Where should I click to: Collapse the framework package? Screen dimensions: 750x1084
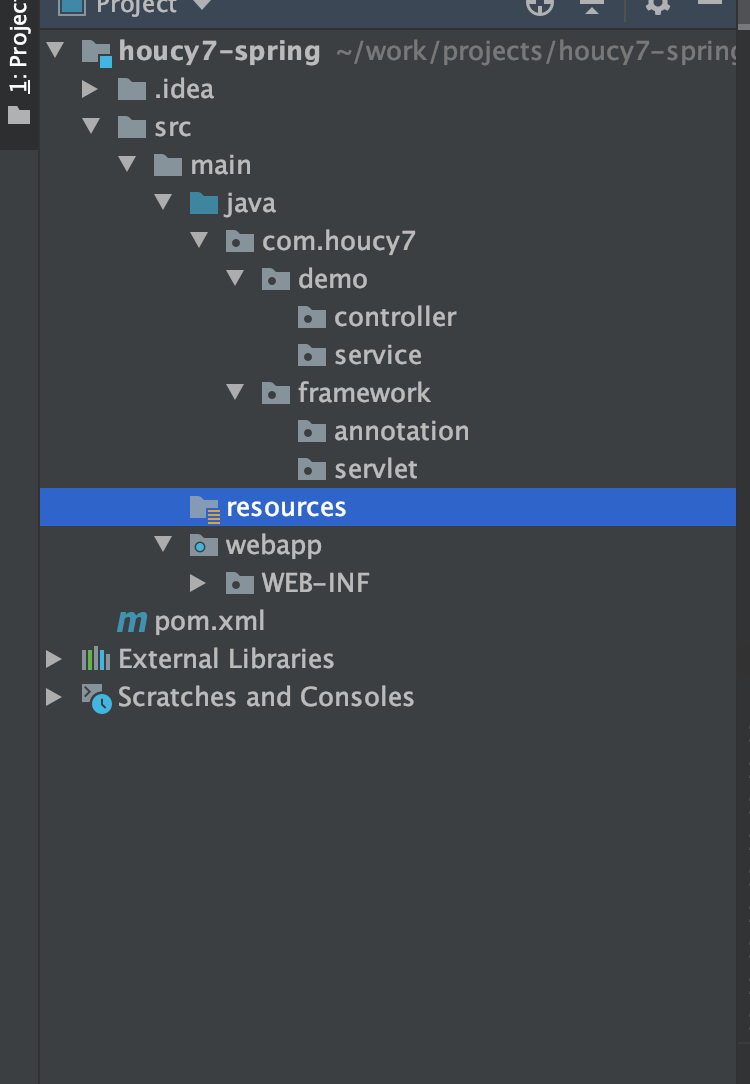click(x=235, y=393)
